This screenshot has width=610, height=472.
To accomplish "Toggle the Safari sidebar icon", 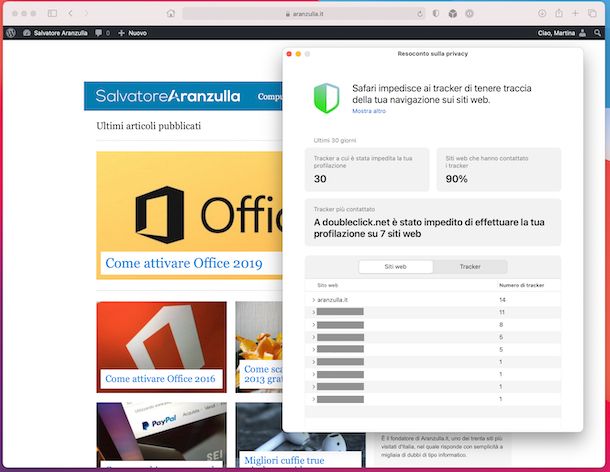I will tap(52, 13).
